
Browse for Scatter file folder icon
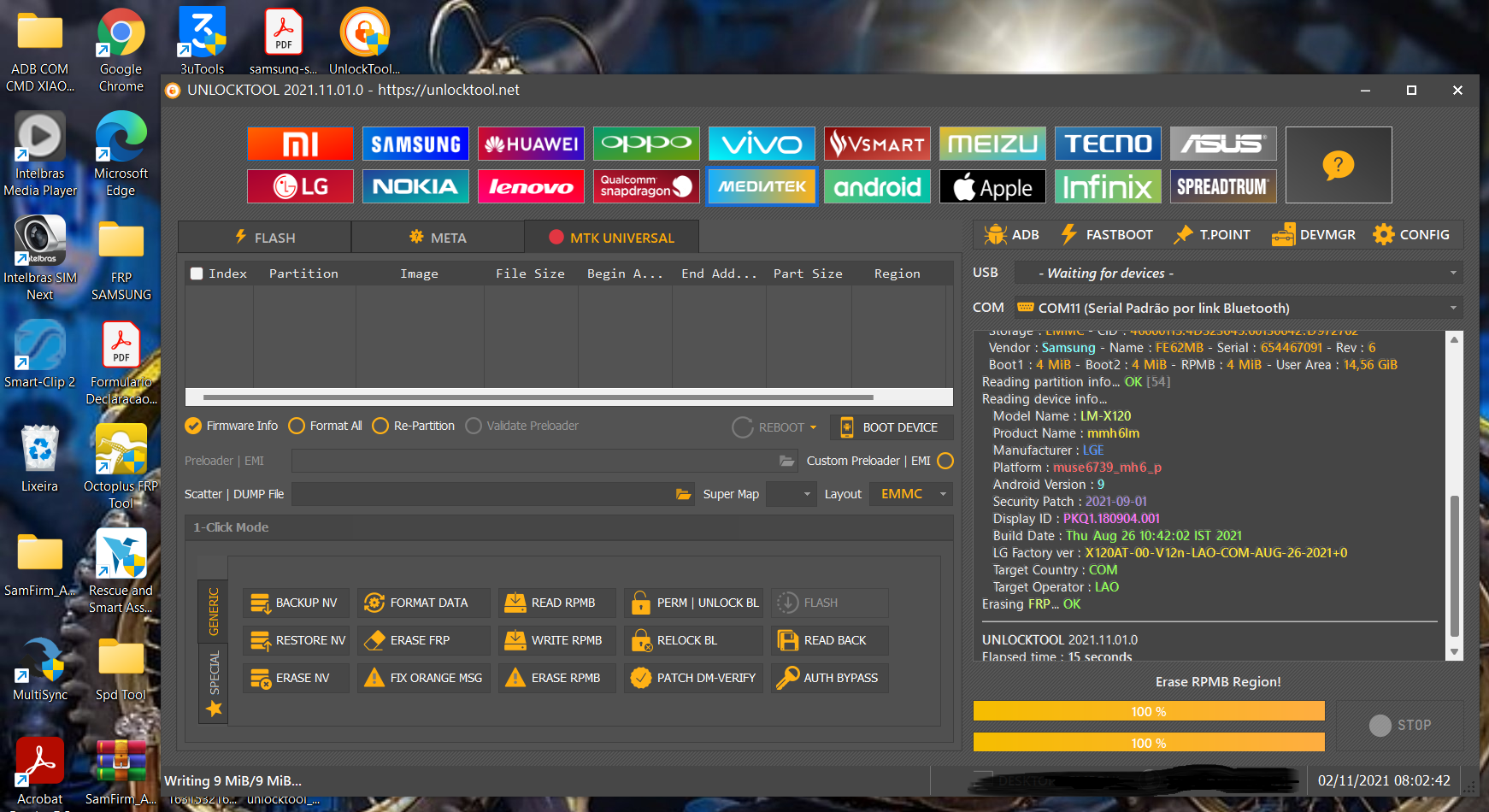coord(684,494)
